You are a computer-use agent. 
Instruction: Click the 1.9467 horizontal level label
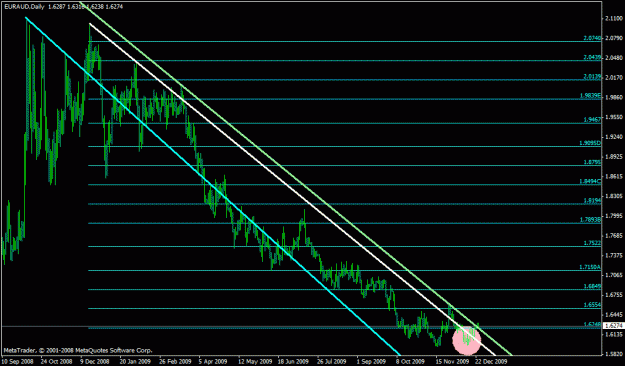592,120
